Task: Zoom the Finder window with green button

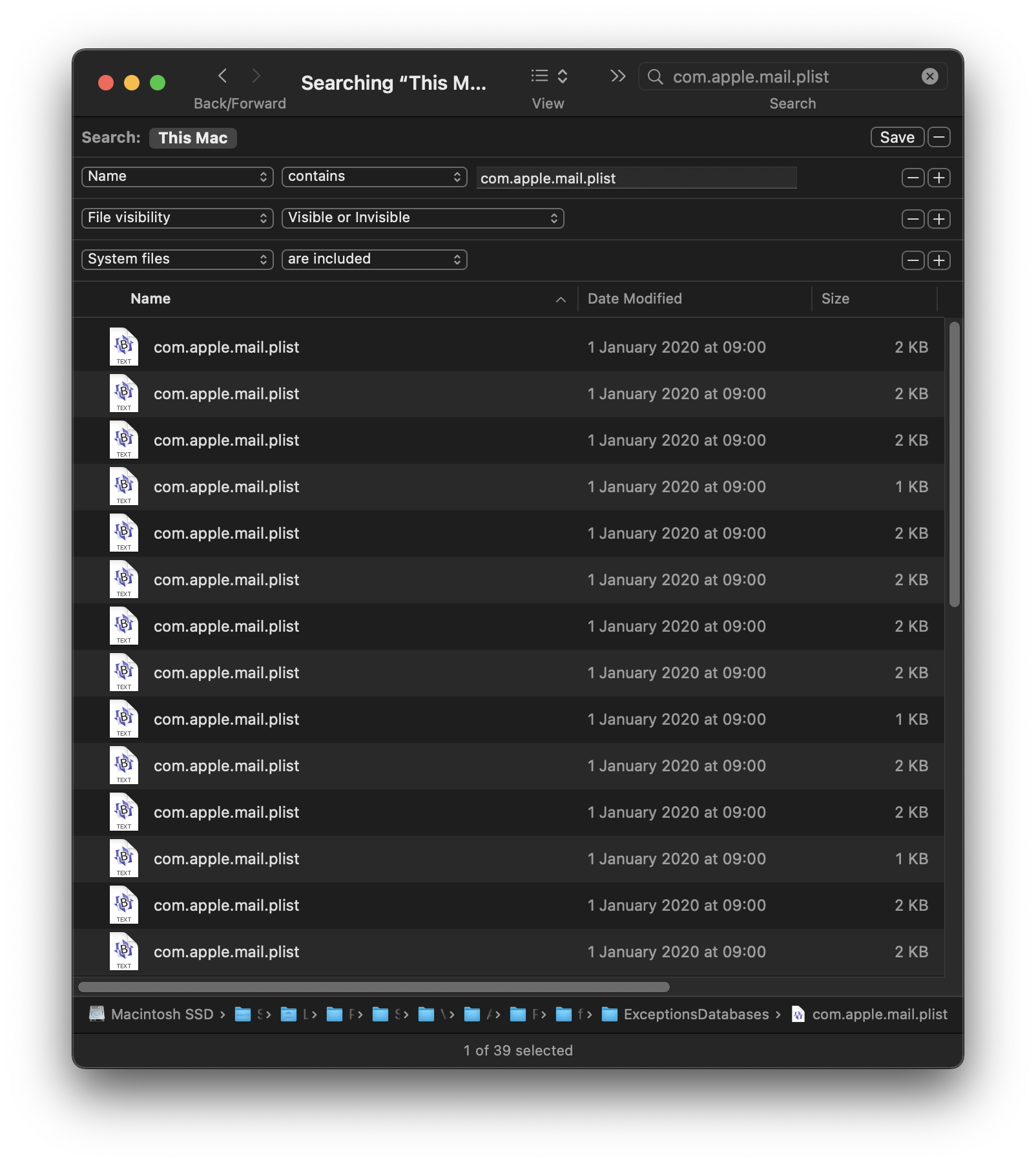Action: (x=158, y=83)
